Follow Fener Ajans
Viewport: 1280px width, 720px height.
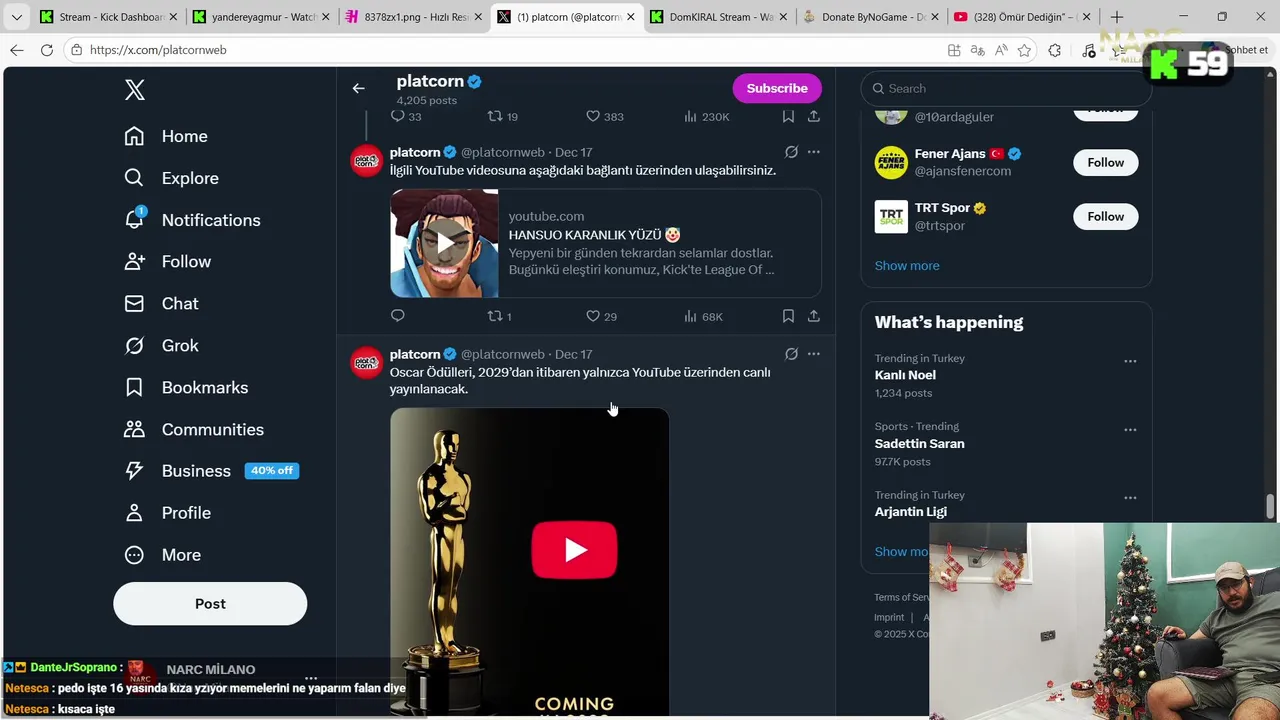1106,162
